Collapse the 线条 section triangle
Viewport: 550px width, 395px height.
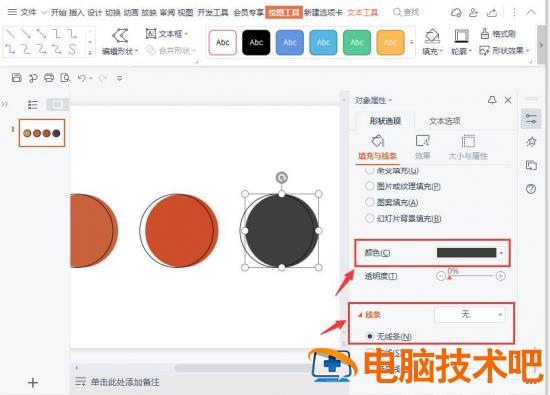360,315
